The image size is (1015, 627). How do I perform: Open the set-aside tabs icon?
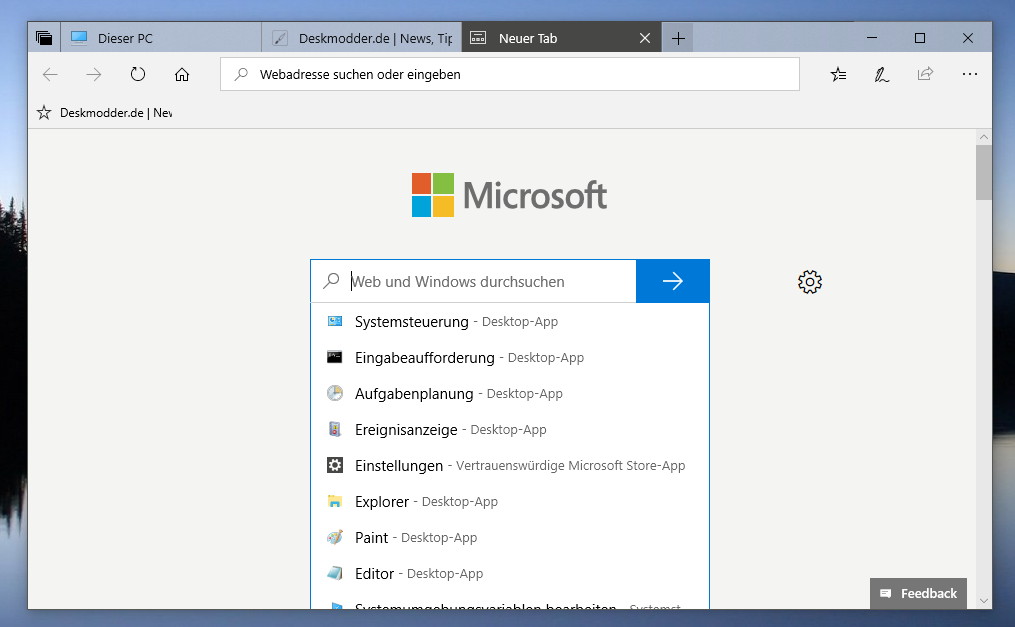[44, 38]
